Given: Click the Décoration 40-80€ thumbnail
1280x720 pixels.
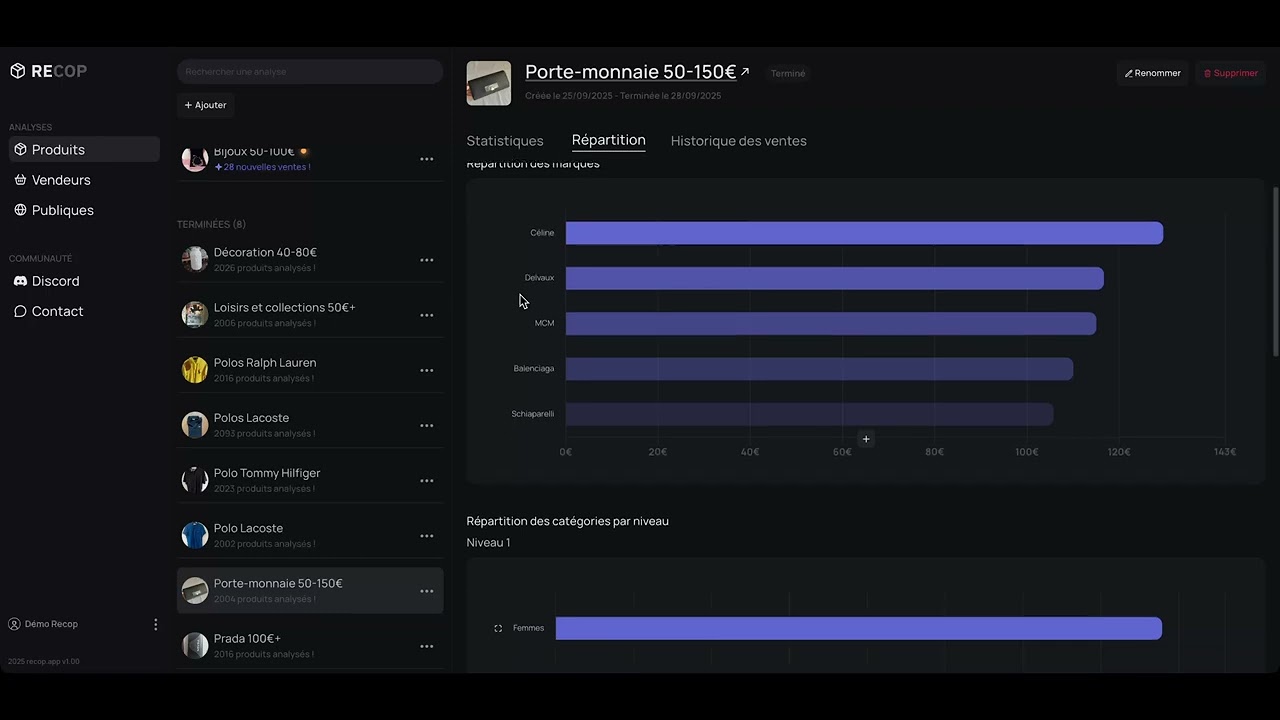Looking at the screenshot, I should click(x=195, y=259).
